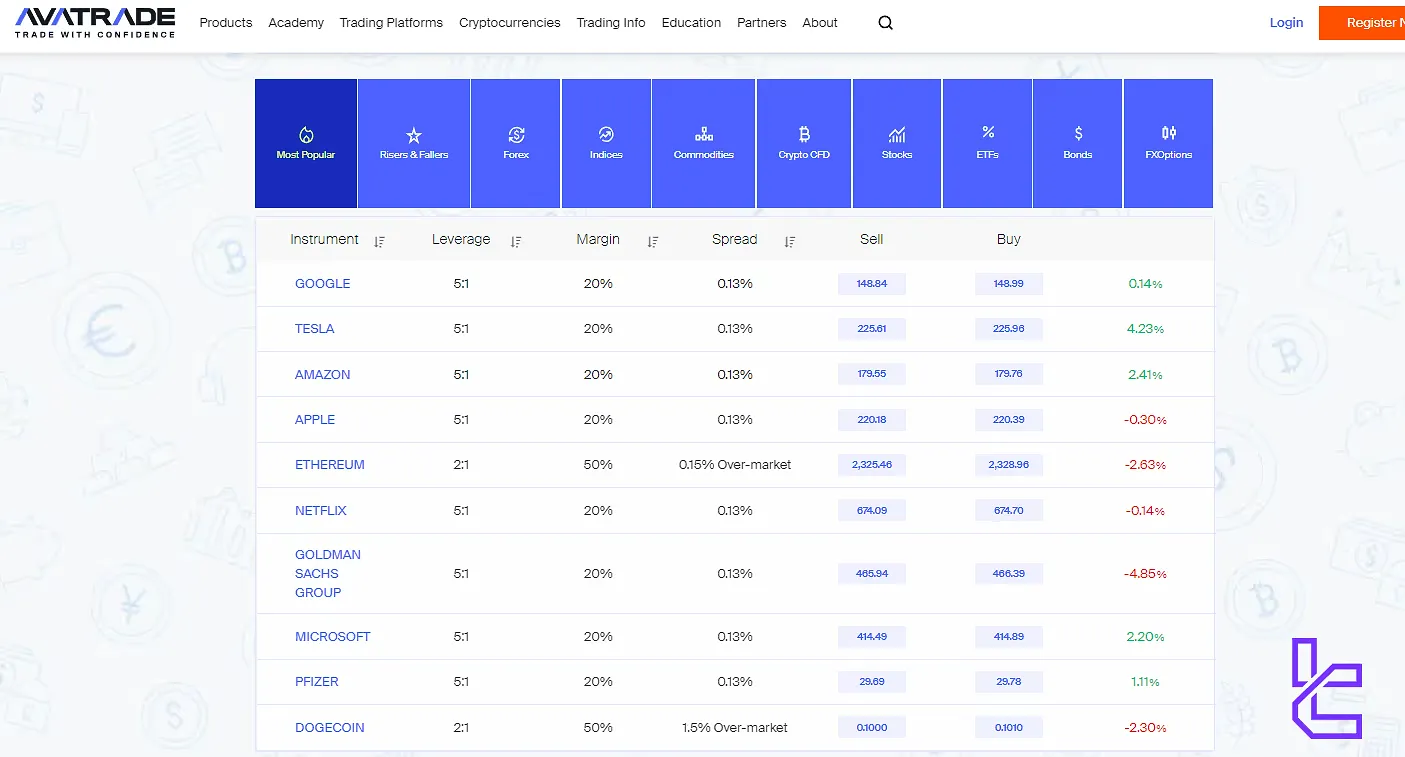Open Risers & Fallers category
This screenshot has width=1405, height=757.
(414, 143)
